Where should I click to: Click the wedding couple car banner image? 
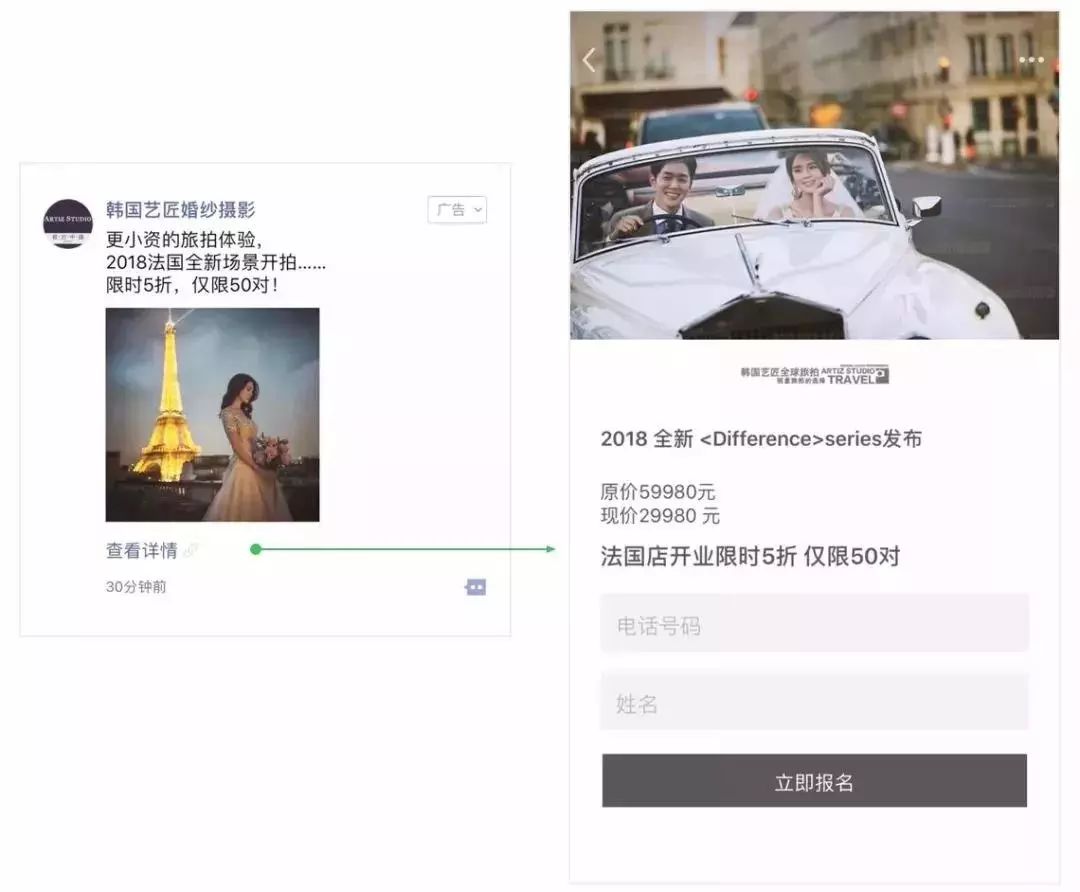point(814,175)
